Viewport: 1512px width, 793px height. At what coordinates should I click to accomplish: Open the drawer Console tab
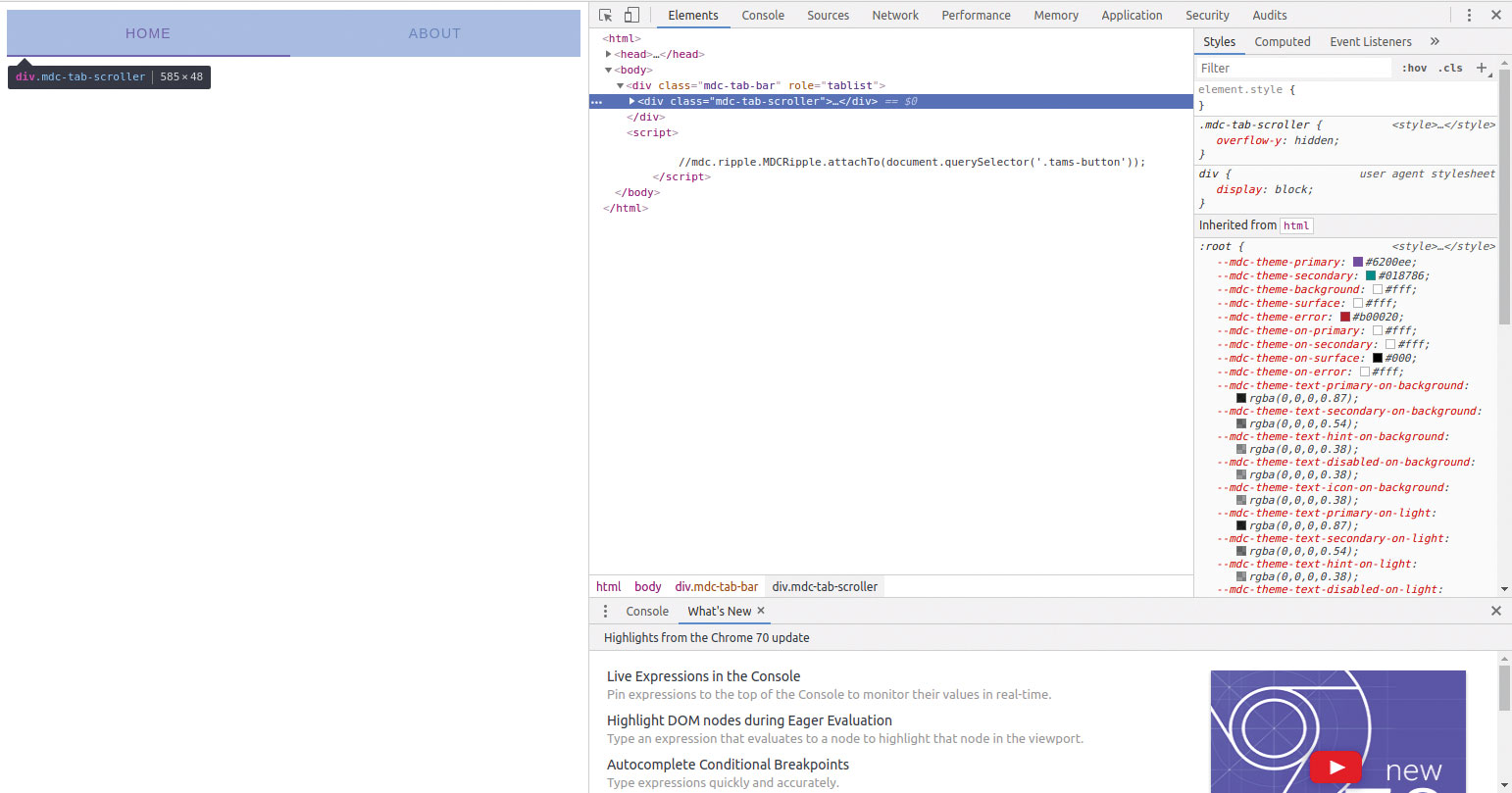tap(647, 611)
